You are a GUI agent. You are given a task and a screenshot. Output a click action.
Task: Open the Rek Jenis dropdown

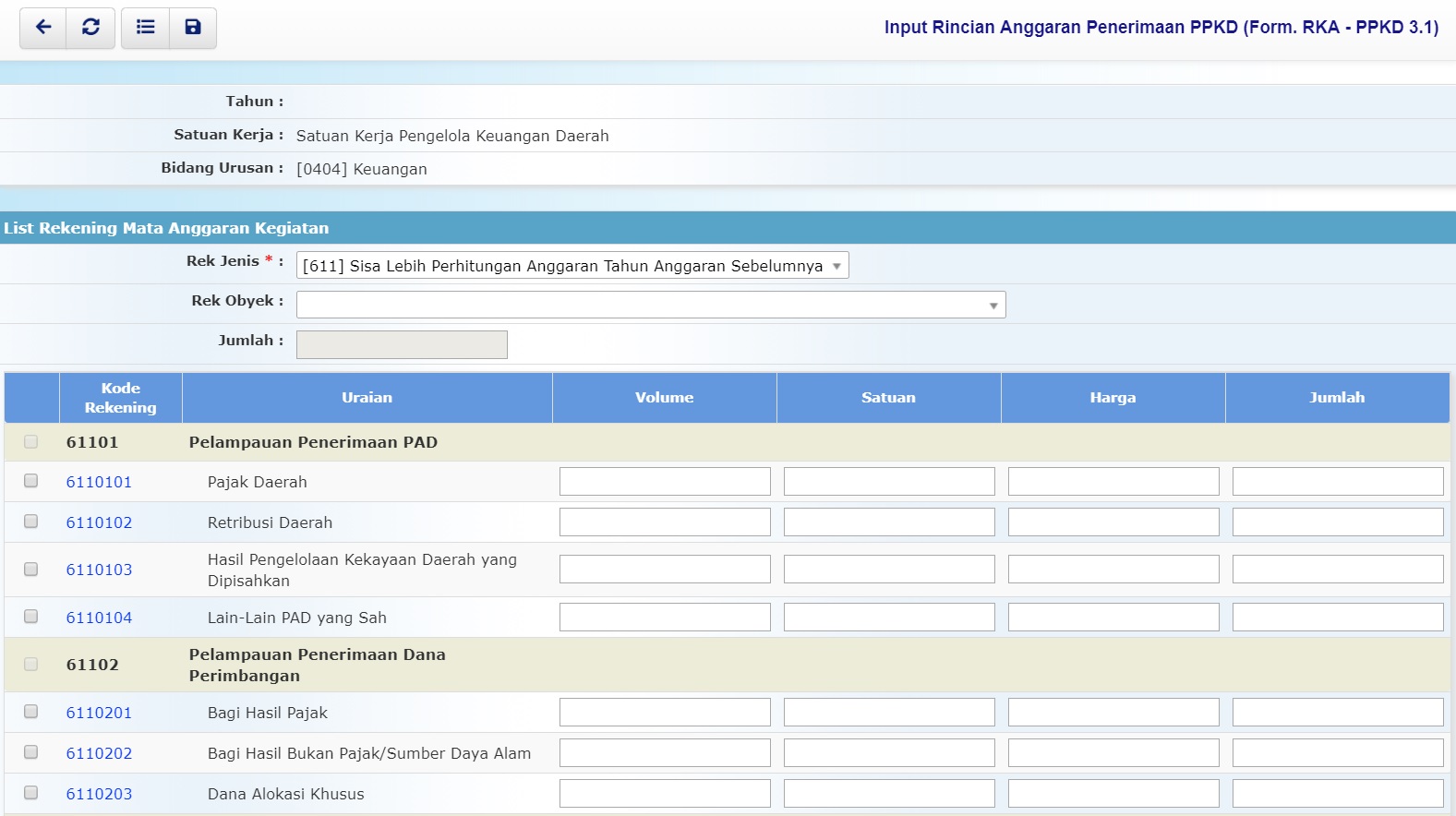click(x=572, y=266)
